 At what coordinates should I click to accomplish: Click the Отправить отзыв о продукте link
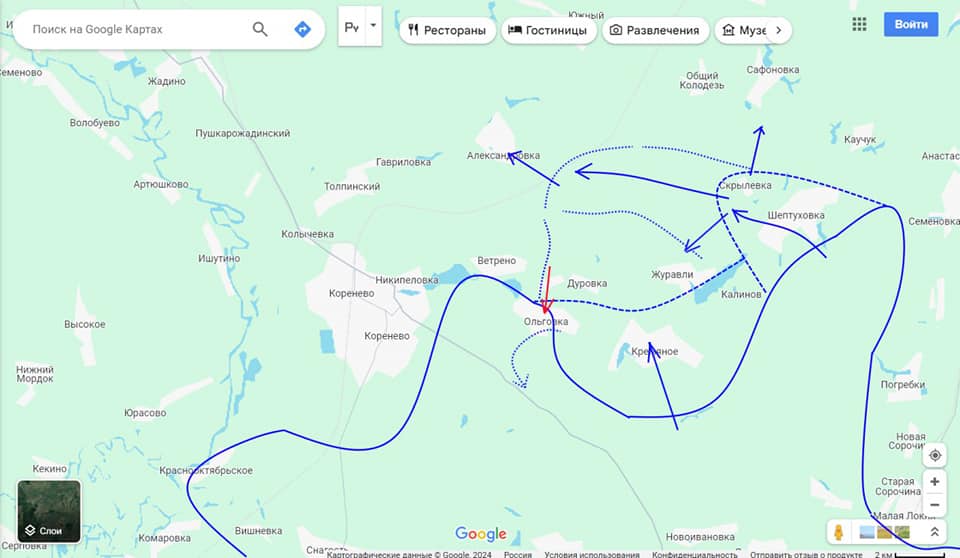(x=806, y=554)
